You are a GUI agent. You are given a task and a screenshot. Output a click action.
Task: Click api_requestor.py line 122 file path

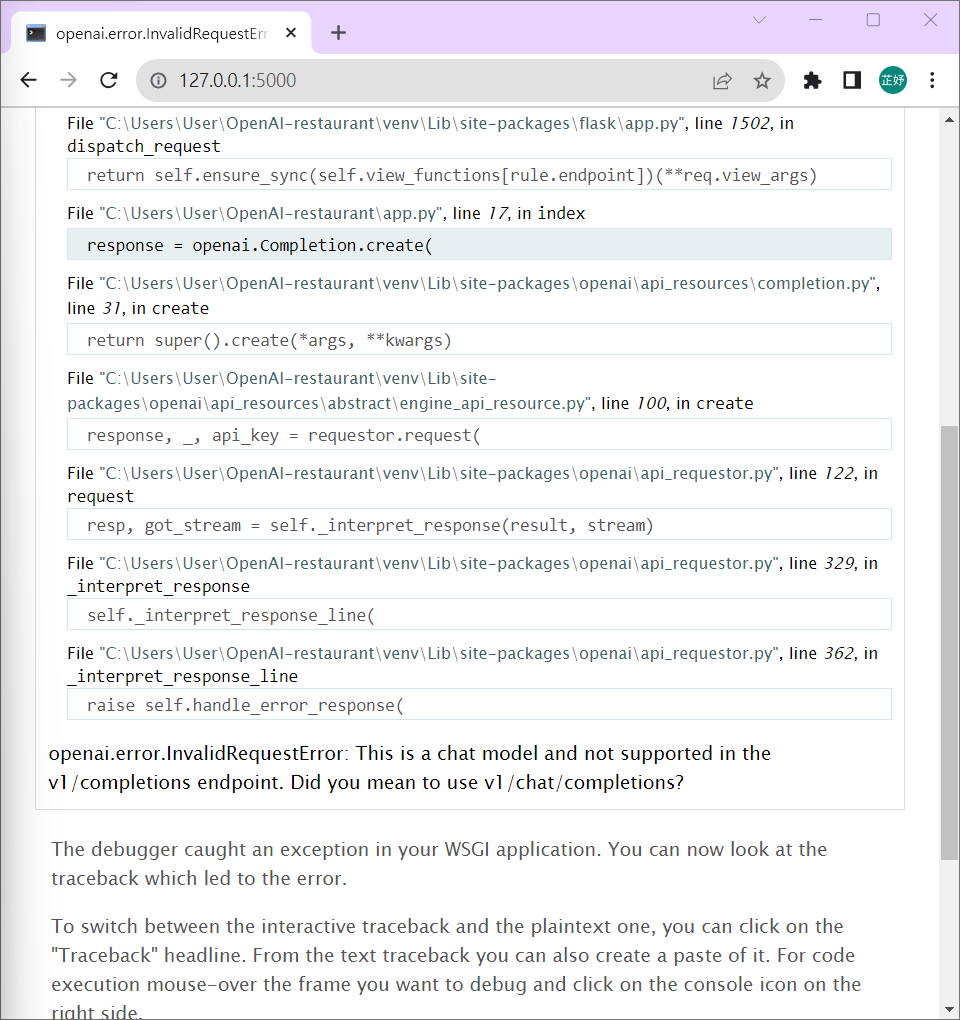click(439, 474)
